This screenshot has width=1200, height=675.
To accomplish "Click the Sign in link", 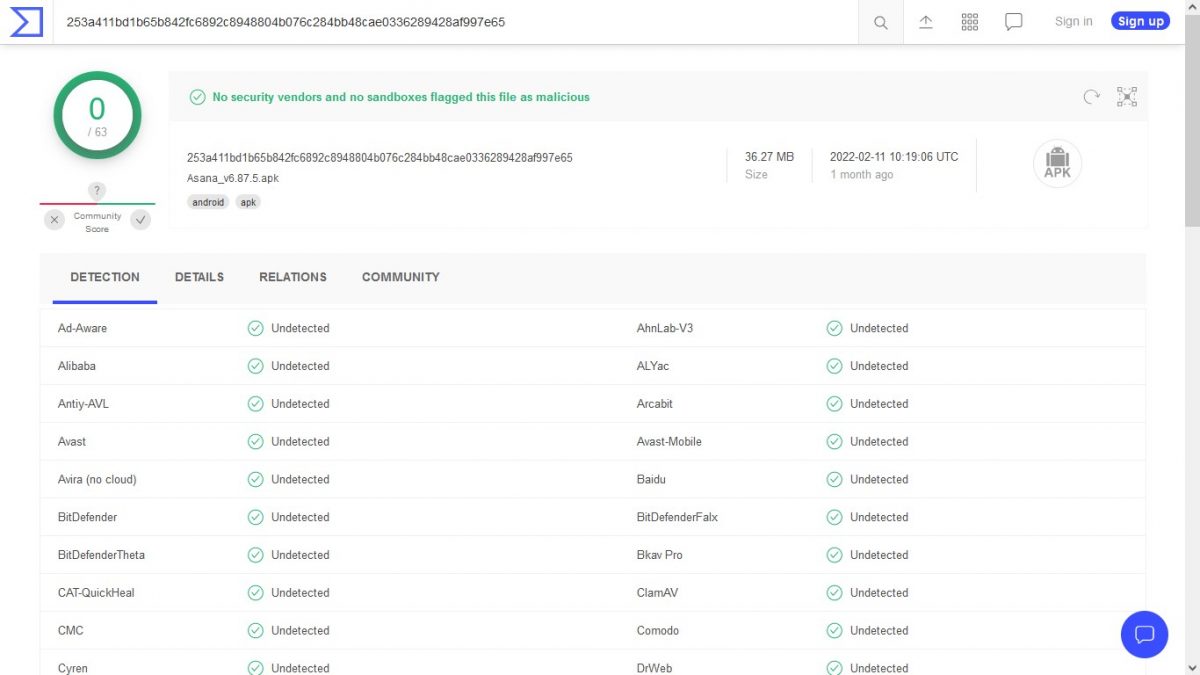I will pos(1073,21).
